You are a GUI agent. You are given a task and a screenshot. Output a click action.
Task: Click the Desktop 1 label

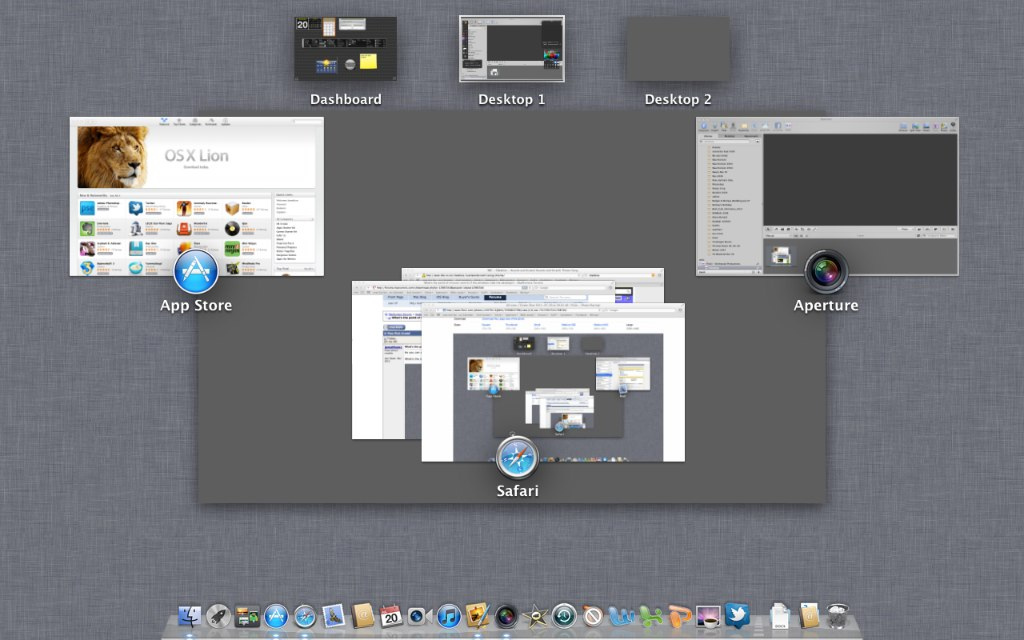point(511,99)
